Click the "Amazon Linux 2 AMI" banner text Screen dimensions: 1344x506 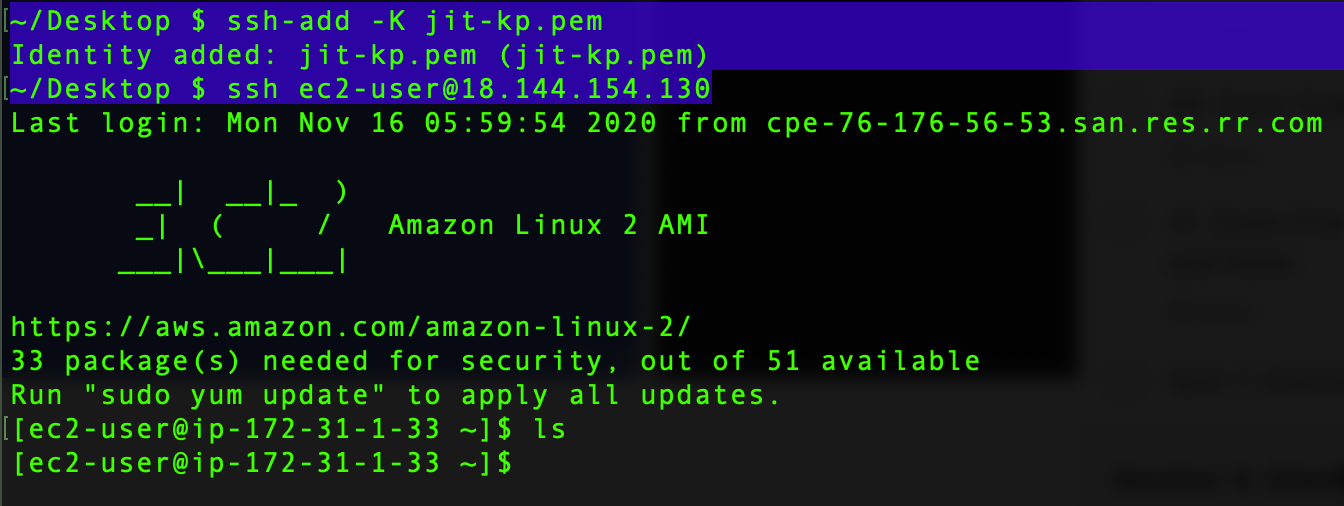(x=549, y=225)
